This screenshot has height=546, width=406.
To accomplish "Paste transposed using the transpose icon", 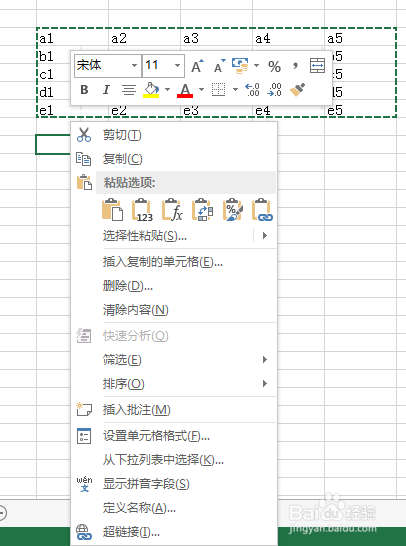I will click(x=202, y=210).
